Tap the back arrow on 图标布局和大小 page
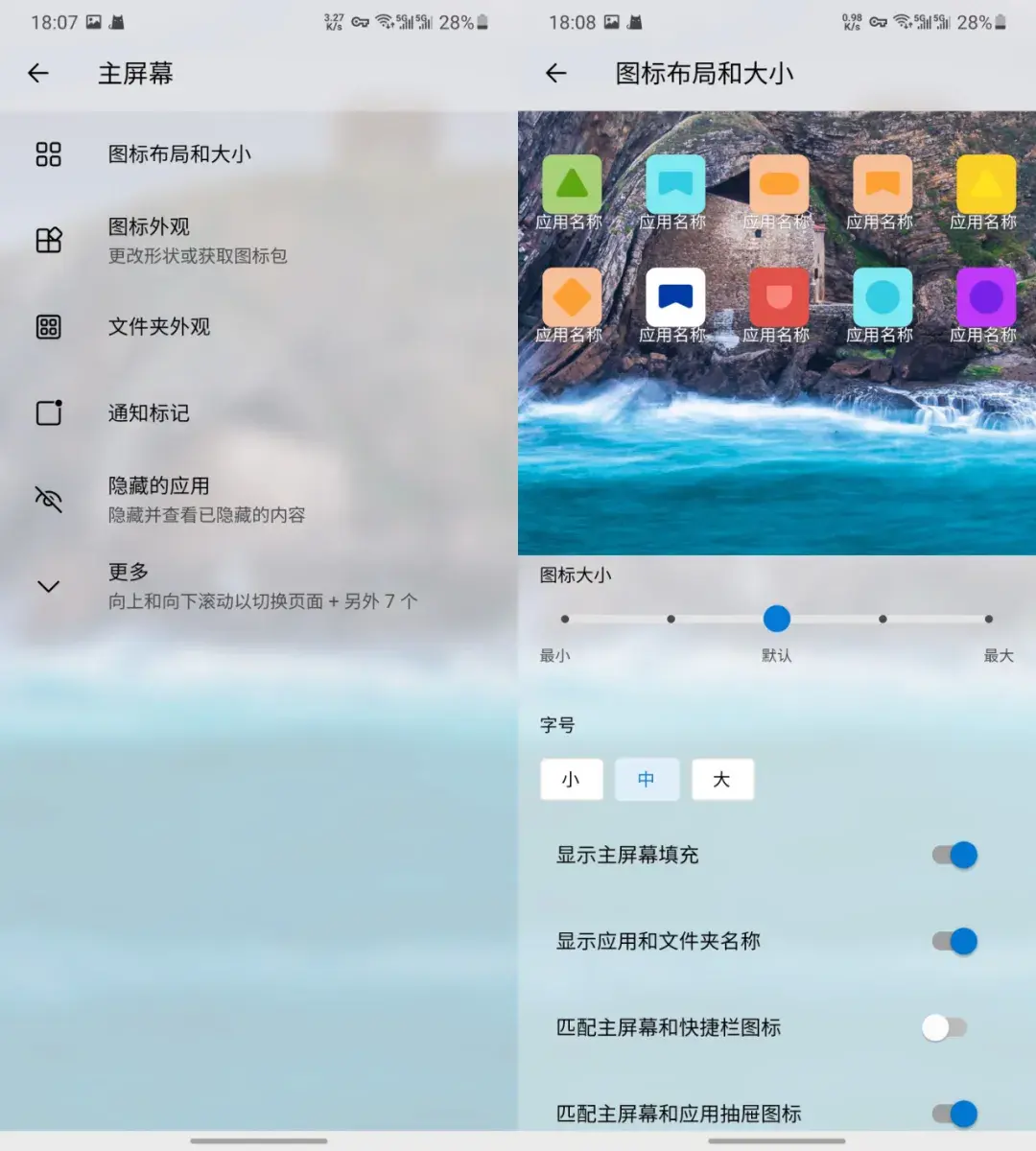 pyautogui.click(x=554, y=74)
